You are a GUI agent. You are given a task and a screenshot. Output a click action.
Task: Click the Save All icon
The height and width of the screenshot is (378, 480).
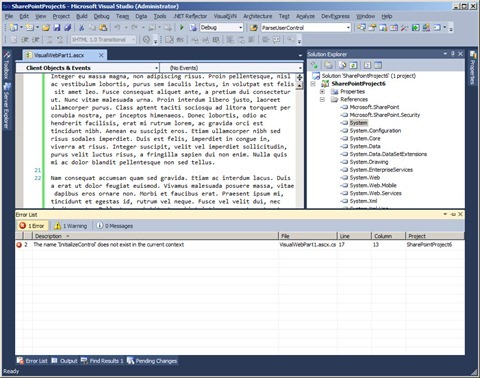tap(67, 28)
